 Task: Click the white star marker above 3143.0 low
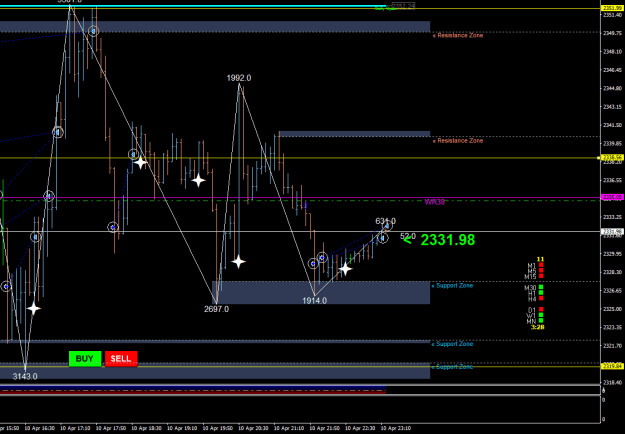tap(33, 308)
